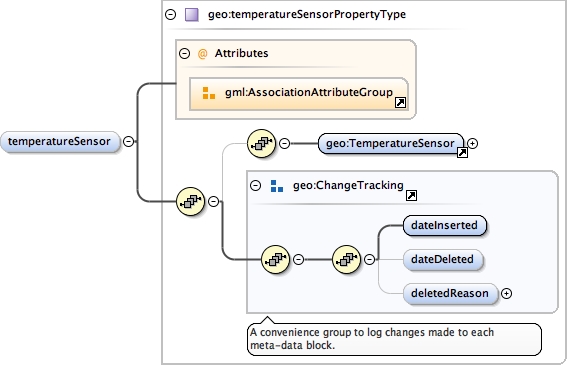Click the purple complex type square icon
Viewport: 568px width, 366px height.
coord(192,14)
